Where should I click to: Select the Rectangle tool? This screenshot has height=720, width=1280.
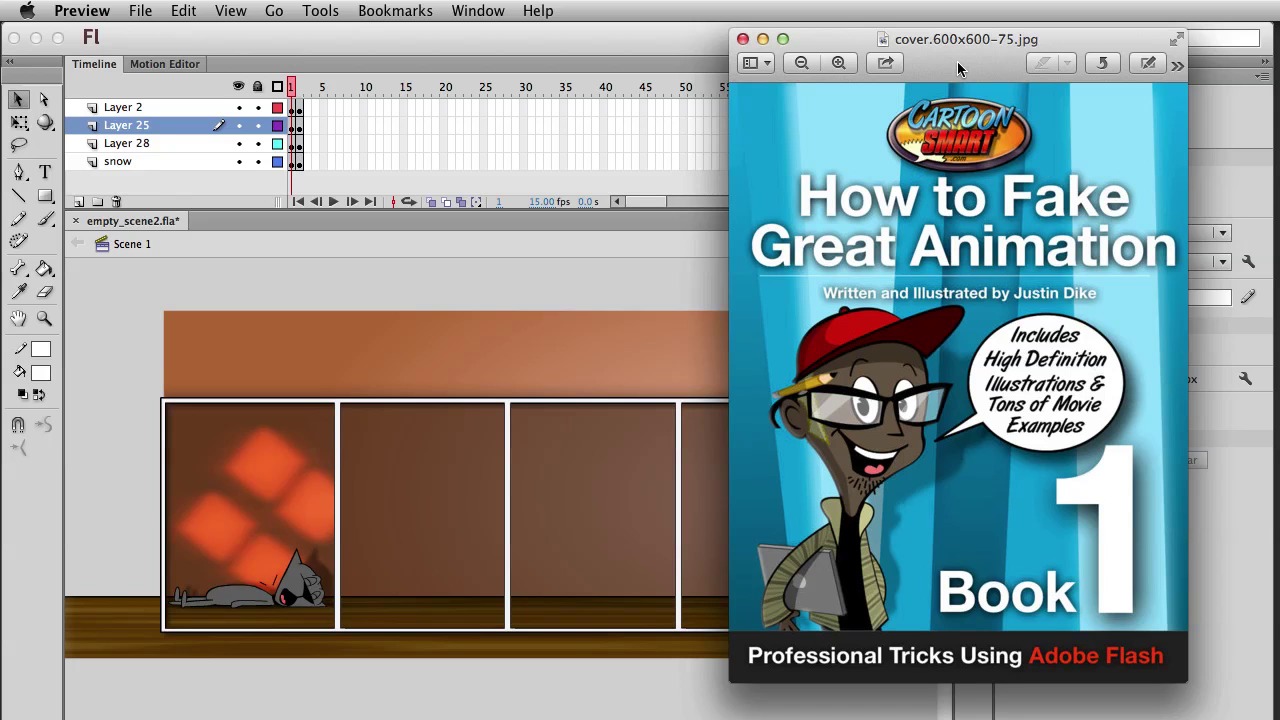point(45,196)
